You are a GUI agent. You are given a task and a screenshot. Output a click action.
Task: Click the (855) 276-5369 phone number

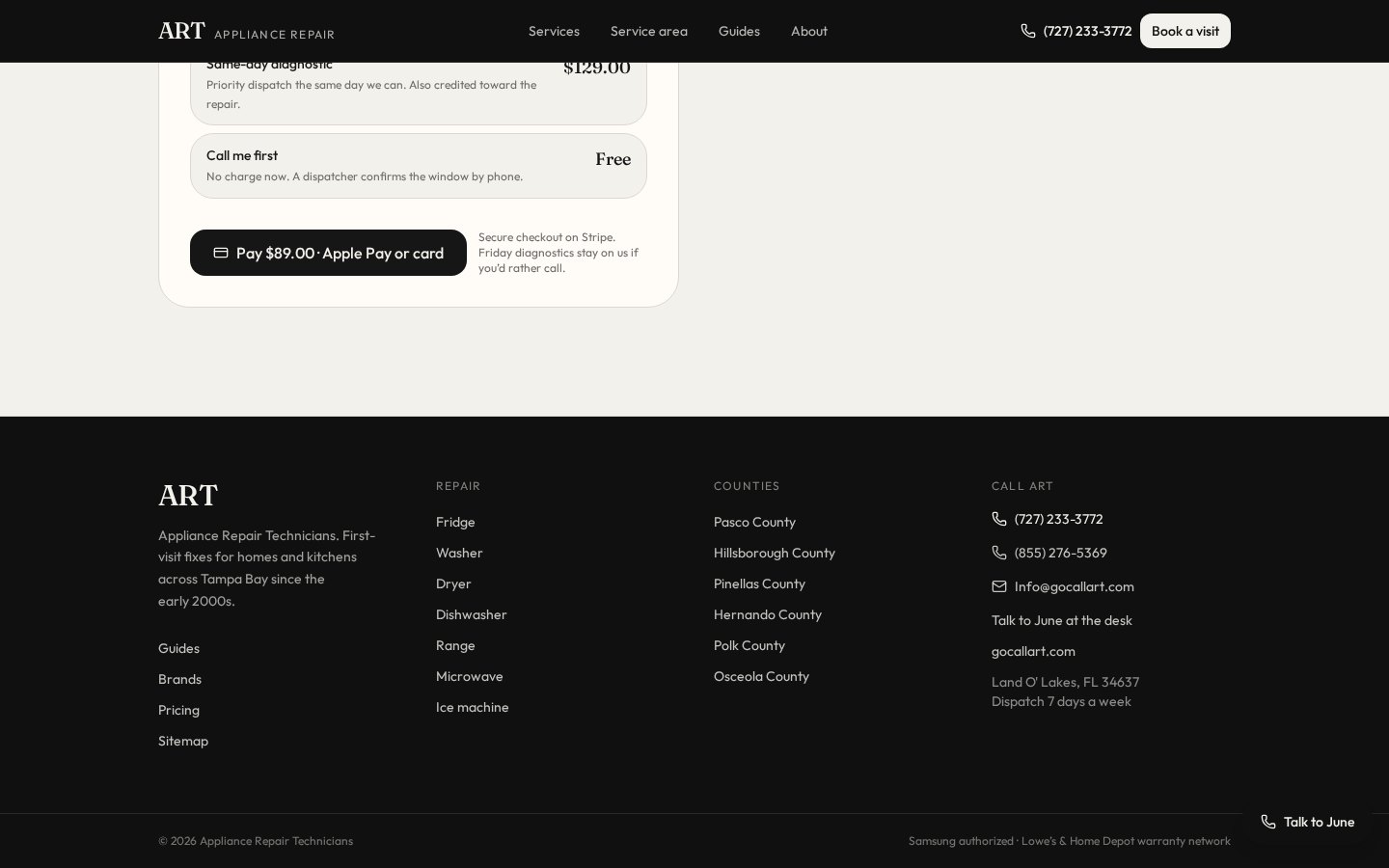[x=1061, y=553]
